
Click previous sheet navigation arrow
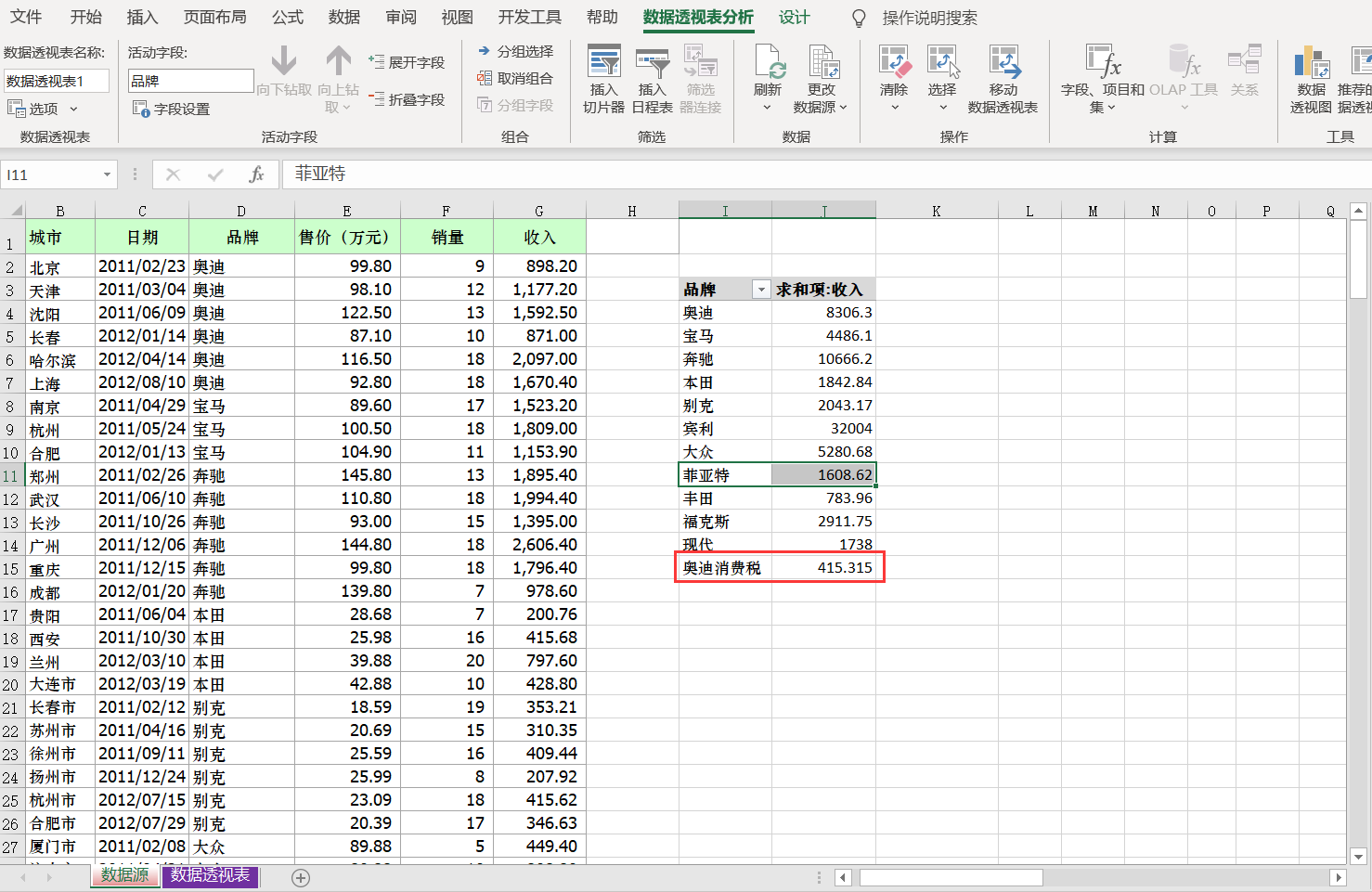[x=24, y=877]
